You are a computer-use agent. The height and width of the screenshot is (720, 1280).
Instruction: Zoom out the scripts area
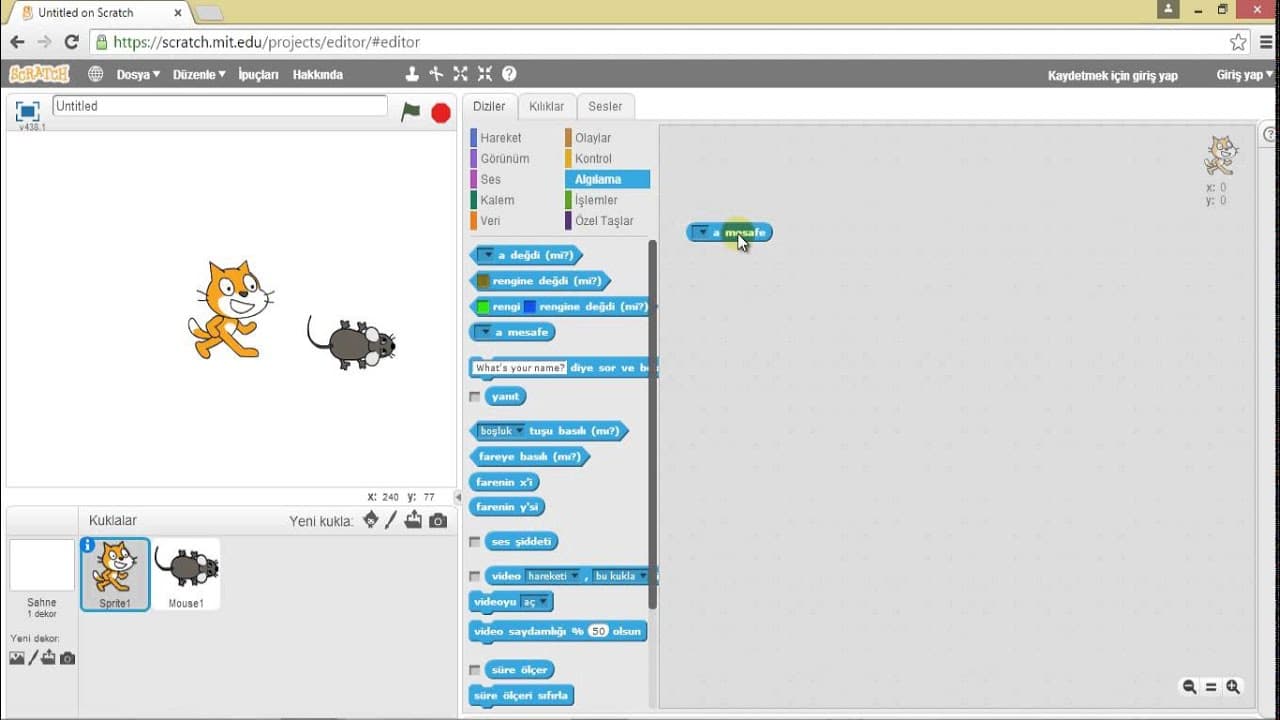[1189, 687]
